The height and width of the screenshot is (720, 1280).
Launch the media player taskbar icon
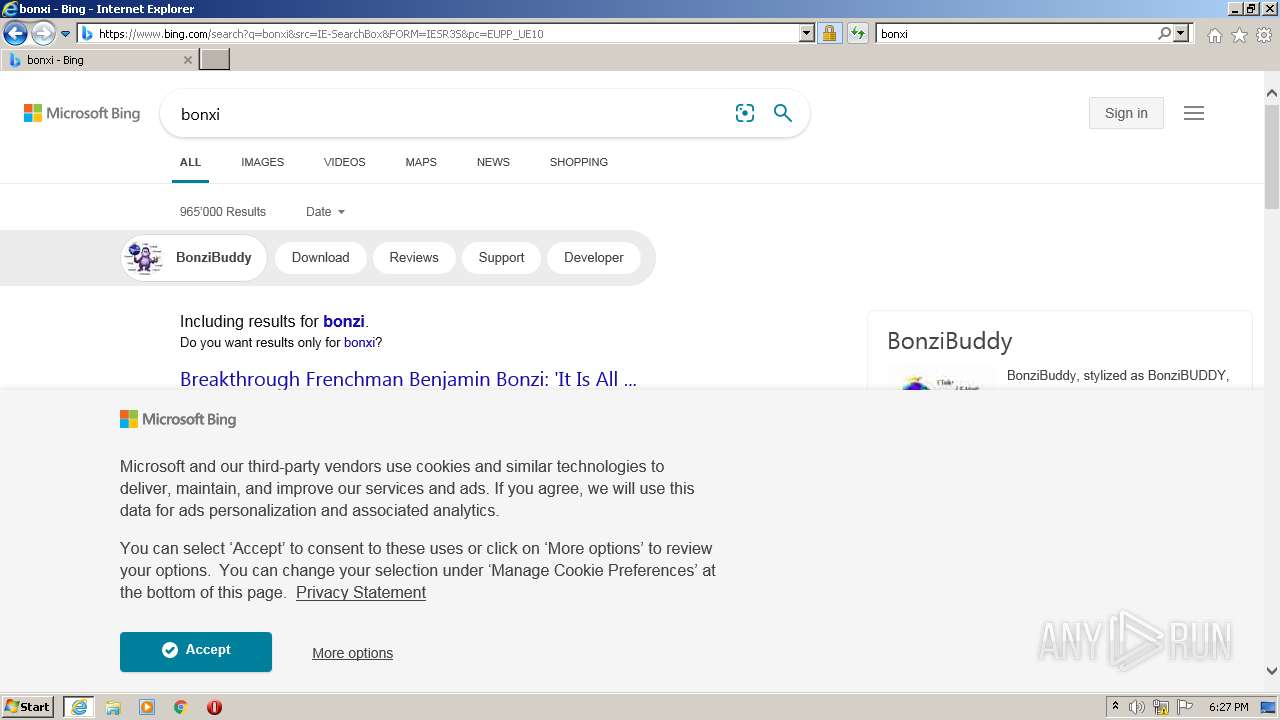pyautogui.click(x=147, y=707)
